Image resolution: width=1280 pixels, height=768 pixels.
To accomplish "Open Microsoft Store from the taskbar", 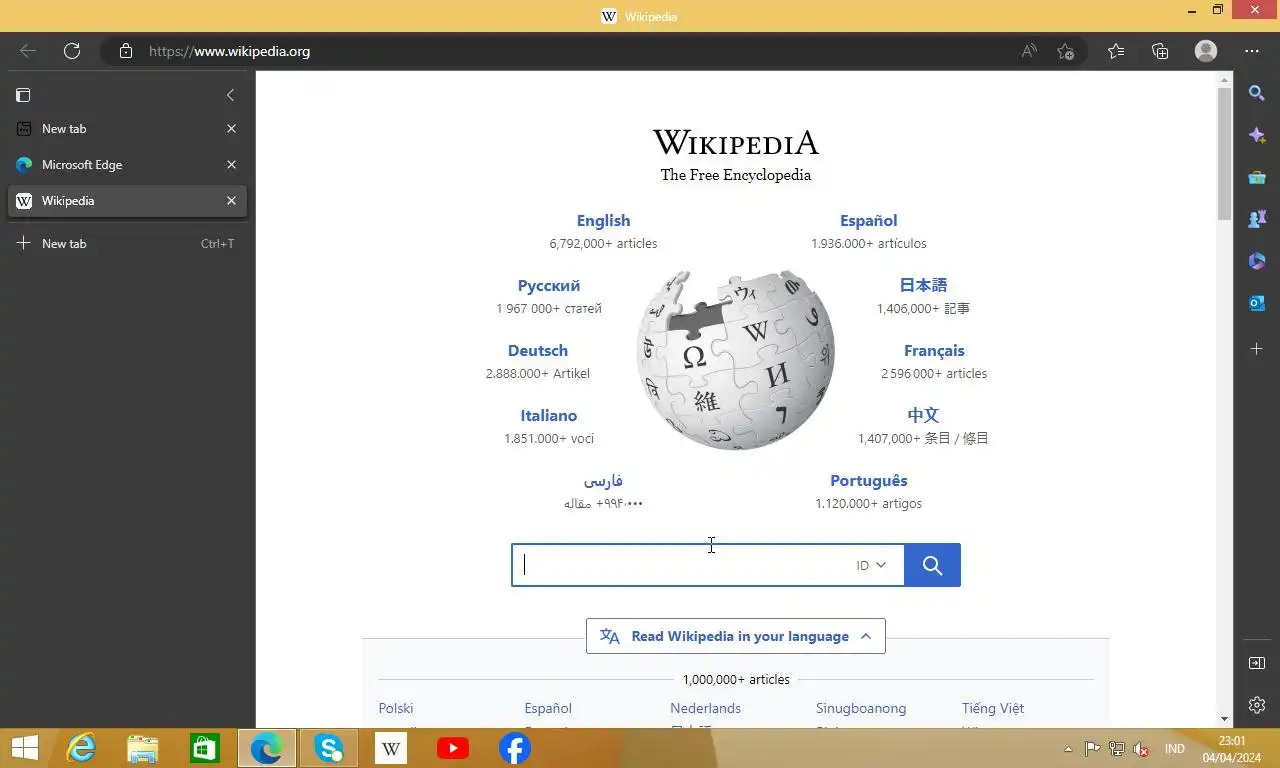I will [x=205, y=748].
